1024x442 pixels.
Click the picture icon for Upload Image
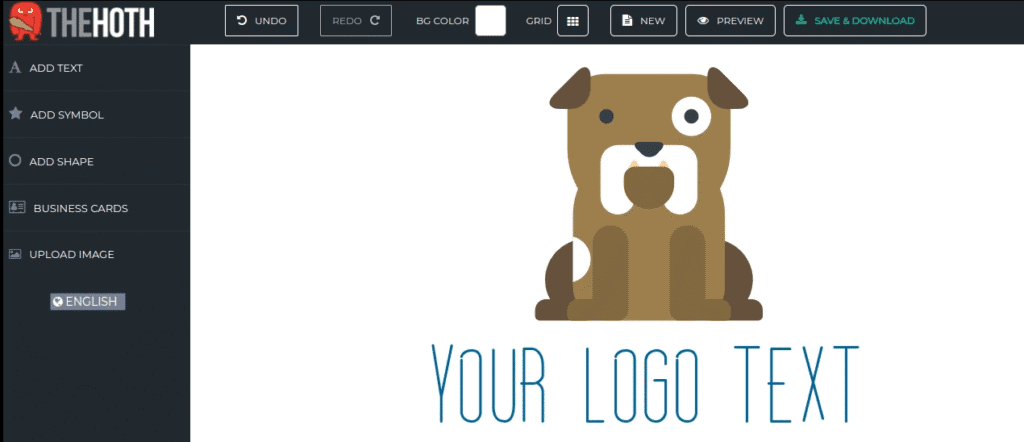(15, 254)
